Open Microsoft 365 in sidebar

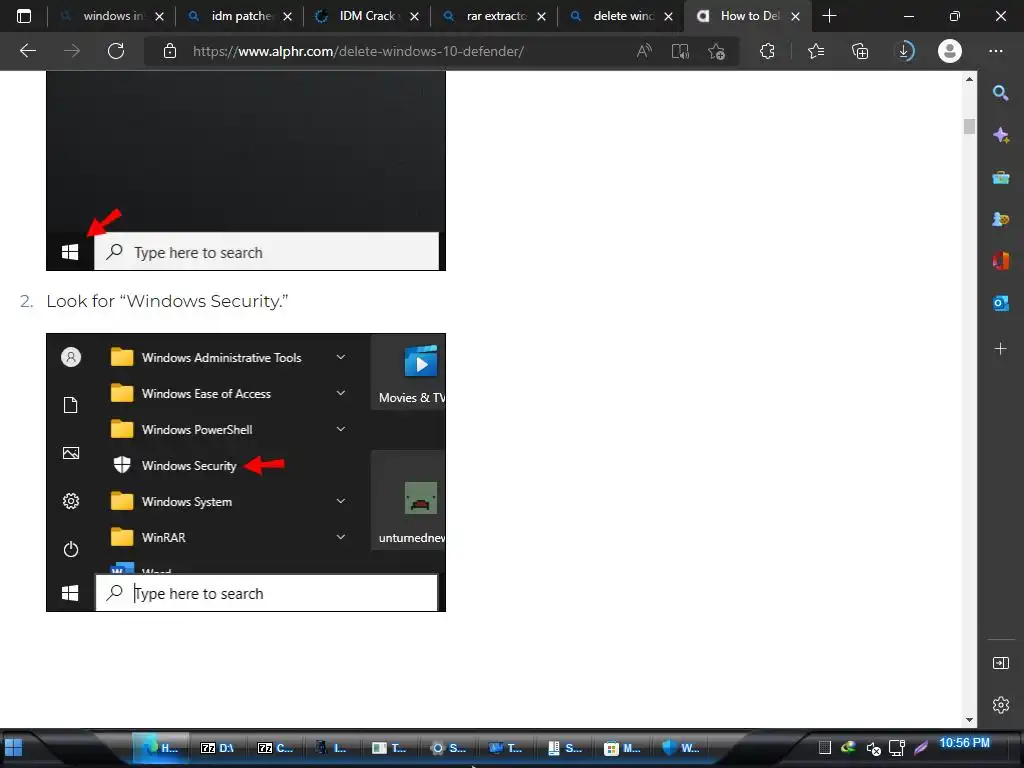[1000, 261]
